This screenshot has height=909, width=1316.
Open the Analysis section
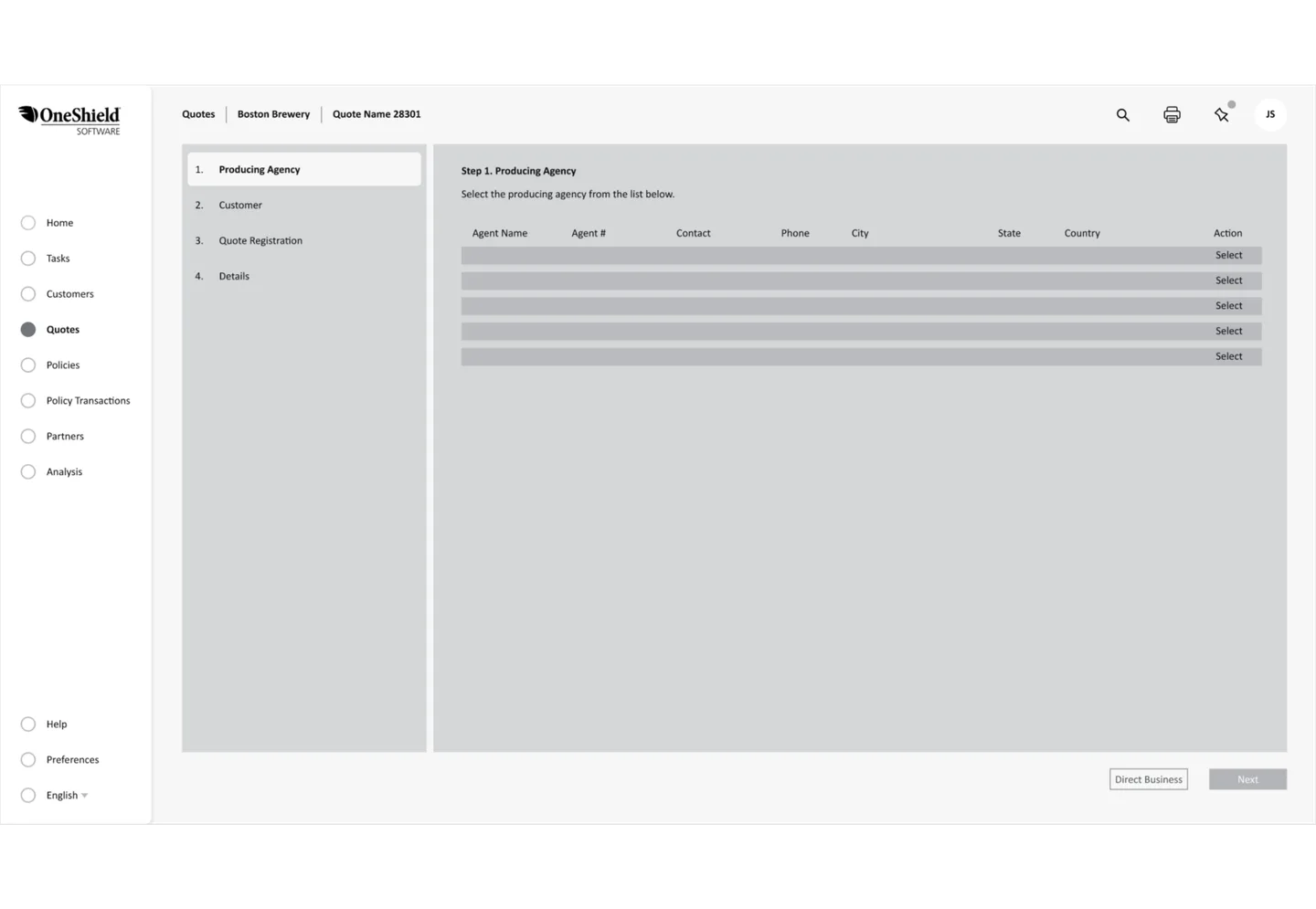tap(64, 471)
